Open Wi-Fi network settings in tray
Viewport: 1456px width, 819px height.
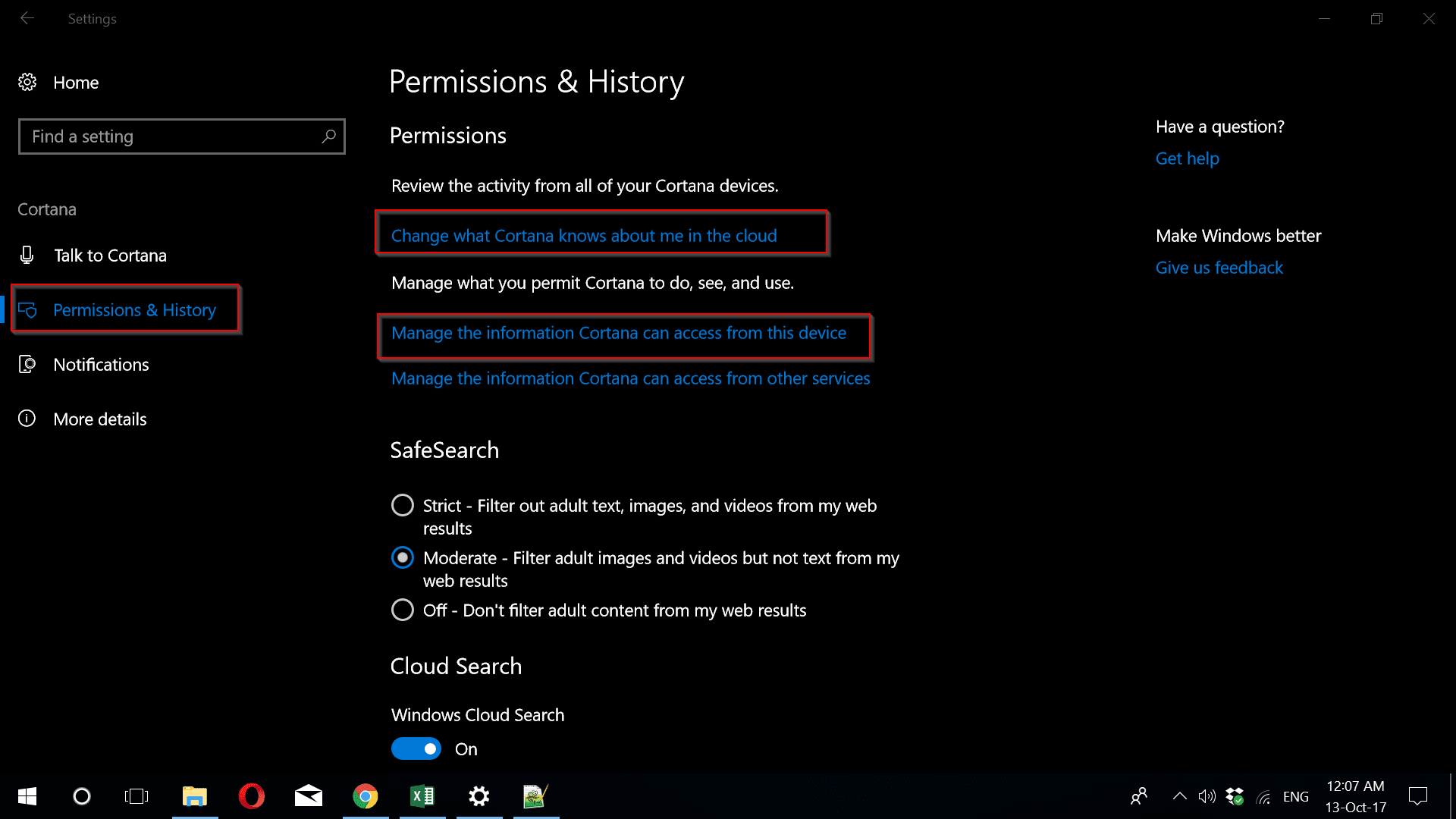(x=1263, y=797)
